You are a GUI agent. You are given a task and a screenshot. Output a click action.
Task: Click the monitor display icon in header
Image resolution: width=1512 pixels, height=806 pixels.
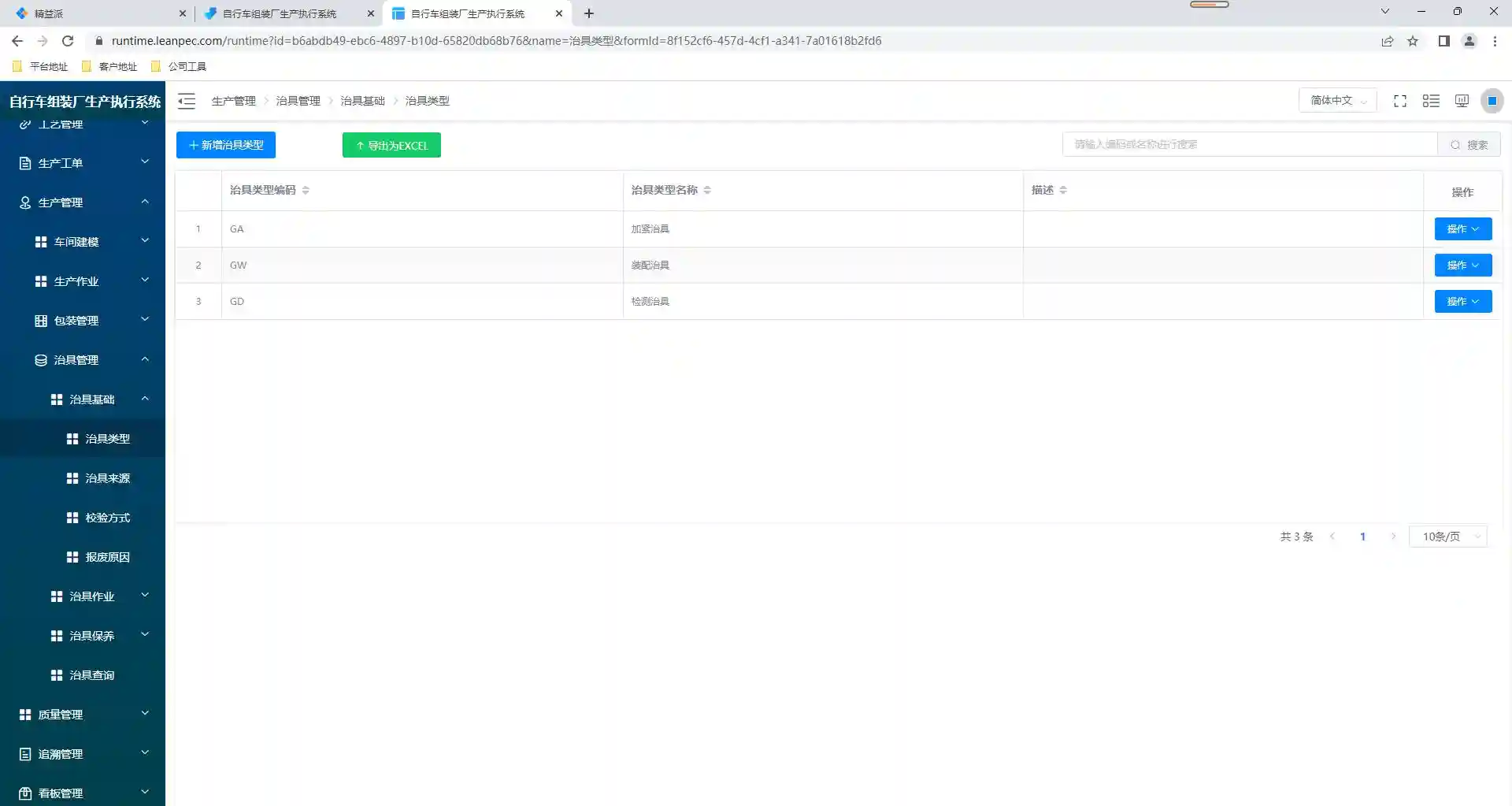[x=1462, y=101]
